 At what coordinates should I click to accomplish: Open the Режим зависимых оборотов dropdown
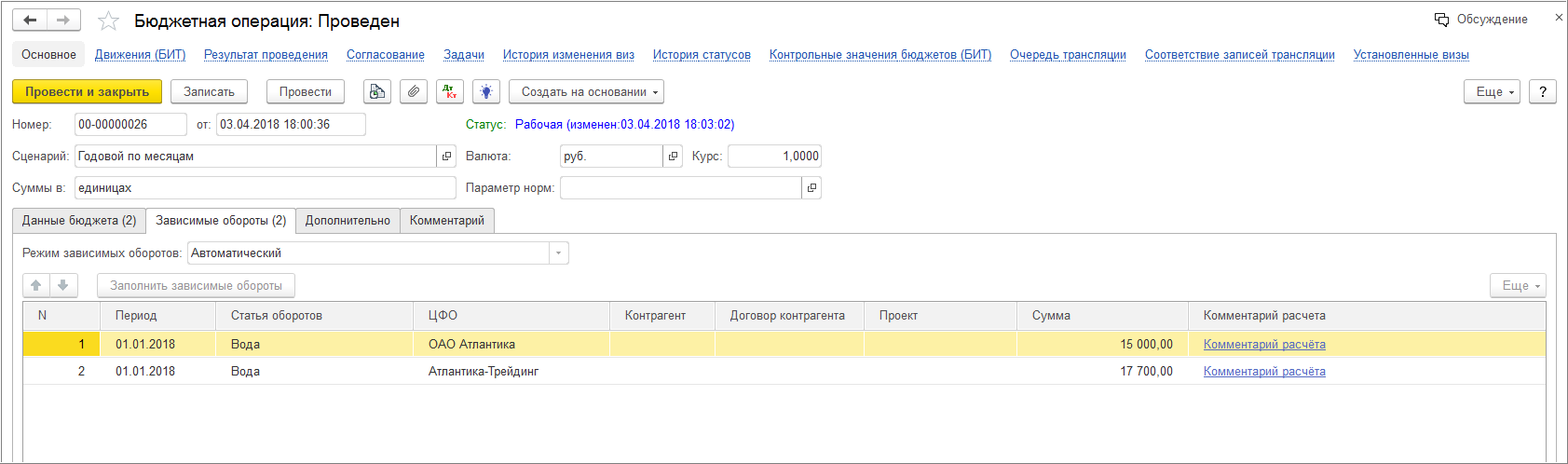click(x=558, y=253)
